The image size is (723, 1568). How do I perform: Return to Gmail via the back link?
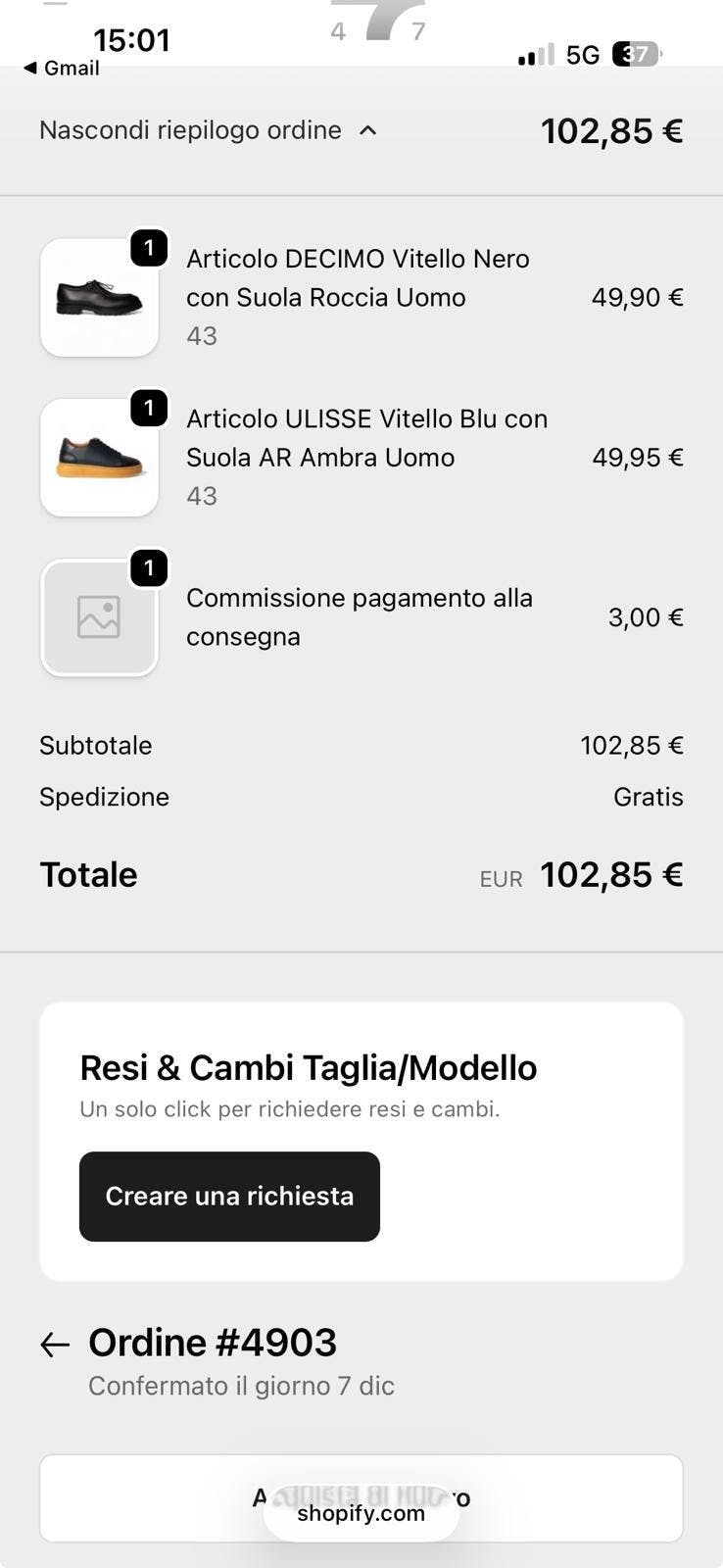point(61,68)
